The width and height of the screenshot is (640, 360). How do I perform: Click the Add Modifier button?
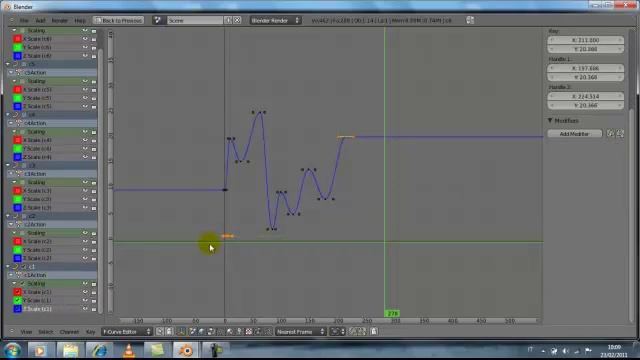point(574,134)
